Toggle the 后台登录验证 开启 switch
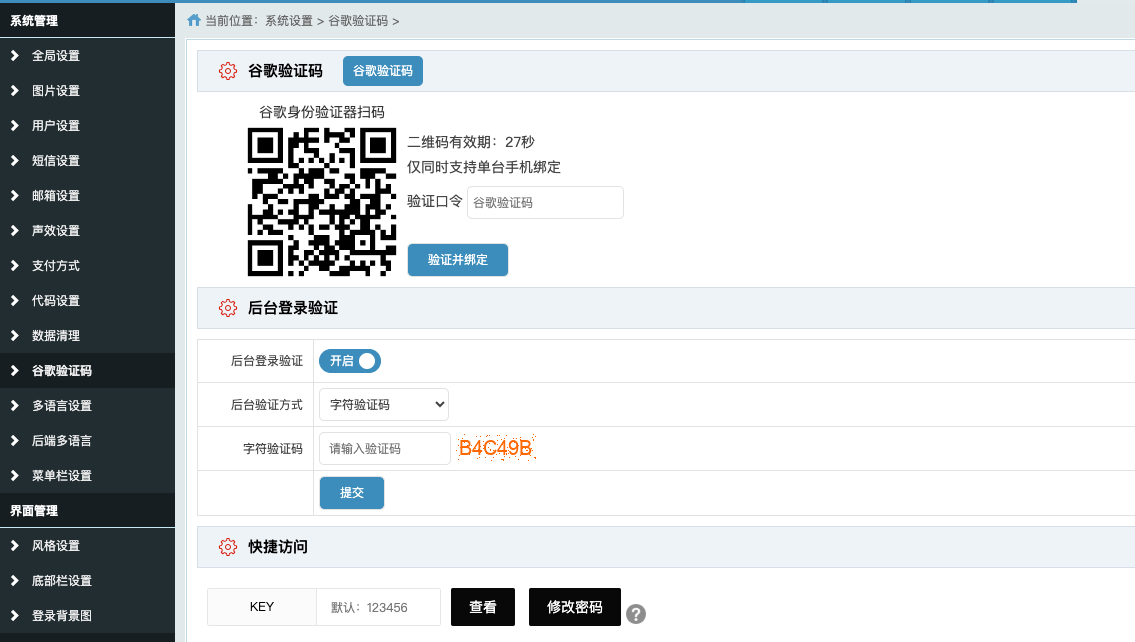Screen dimensions: 1135x642 coord(350,360)
